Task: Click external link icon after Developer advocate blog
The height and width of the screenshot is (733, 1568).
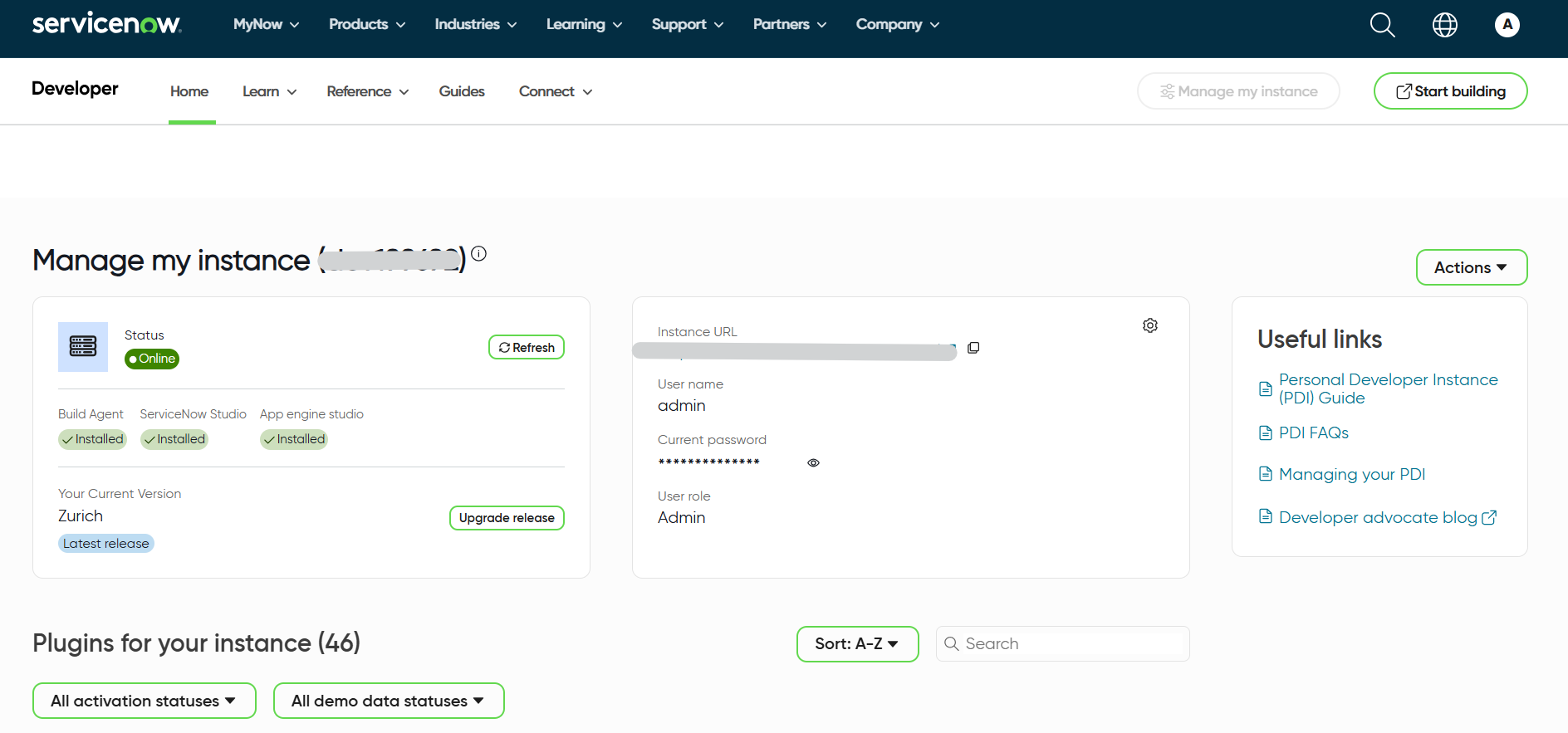Action: tap(1489, 517)
